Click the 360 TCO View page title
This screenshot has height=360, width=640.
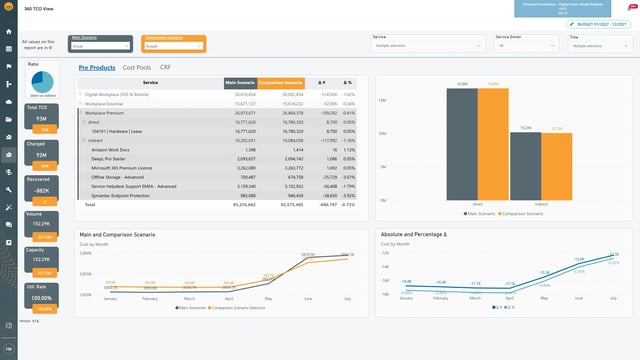pos(39,9)
